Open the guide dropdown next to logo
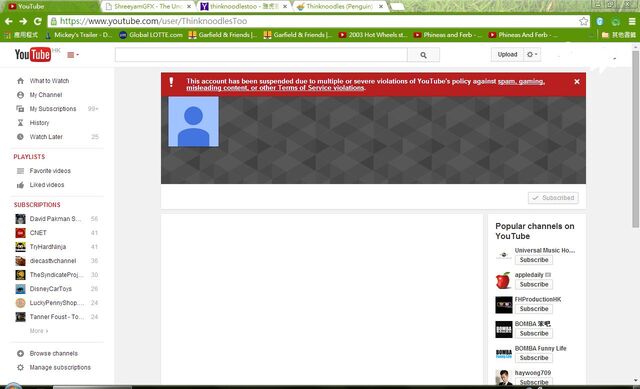Screen dimensions: 640x389 73,55
